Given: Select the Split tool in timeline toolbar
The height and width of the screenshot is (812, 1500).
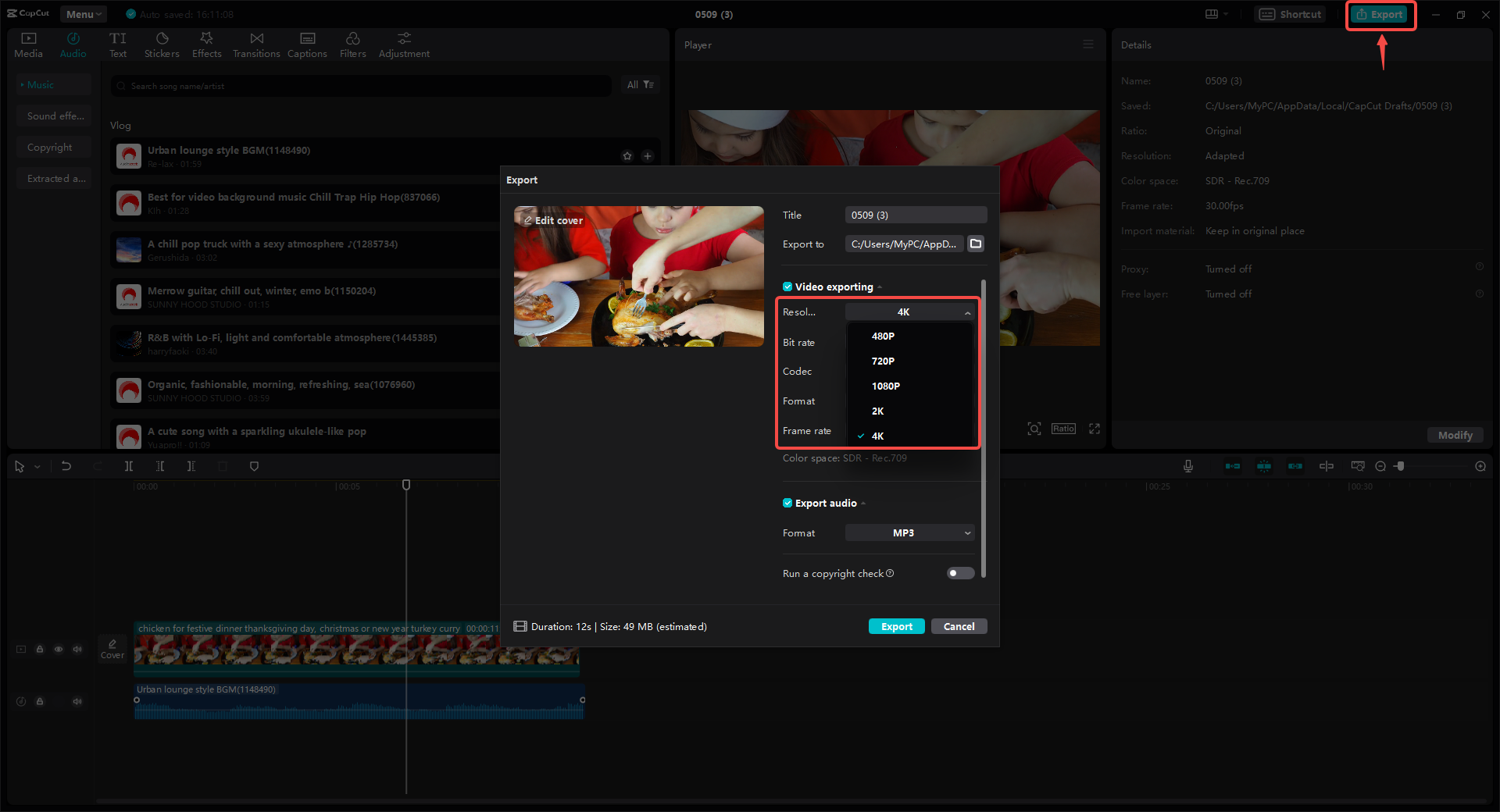Looking at the screenshot, I should click(x=129, y=466).
